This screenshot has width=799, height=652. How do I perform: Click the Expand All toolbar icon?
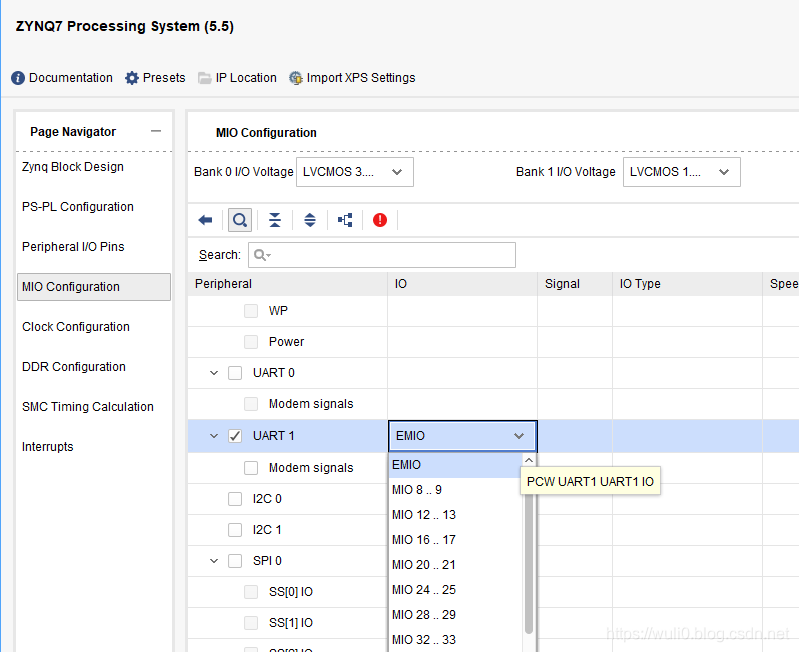pyautogui.click(x=310, y=220)
